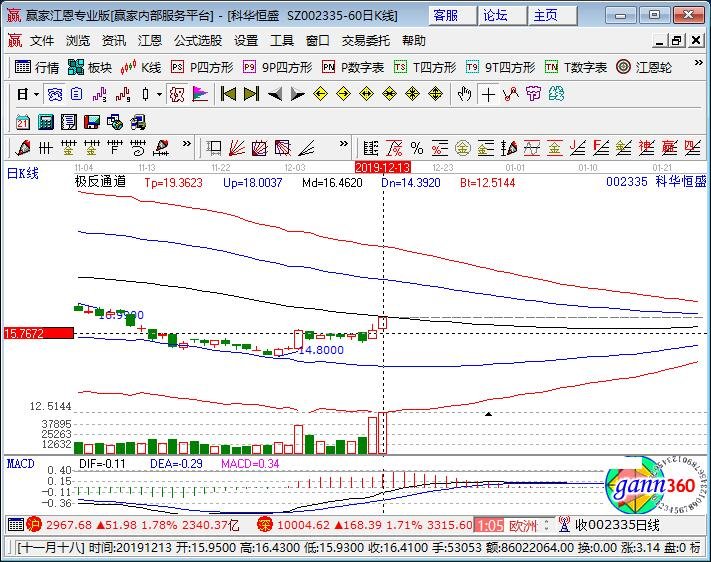The image size is (711, 562).
Task: Click the floppy disk save icon
Action: (x=92, y=122)
